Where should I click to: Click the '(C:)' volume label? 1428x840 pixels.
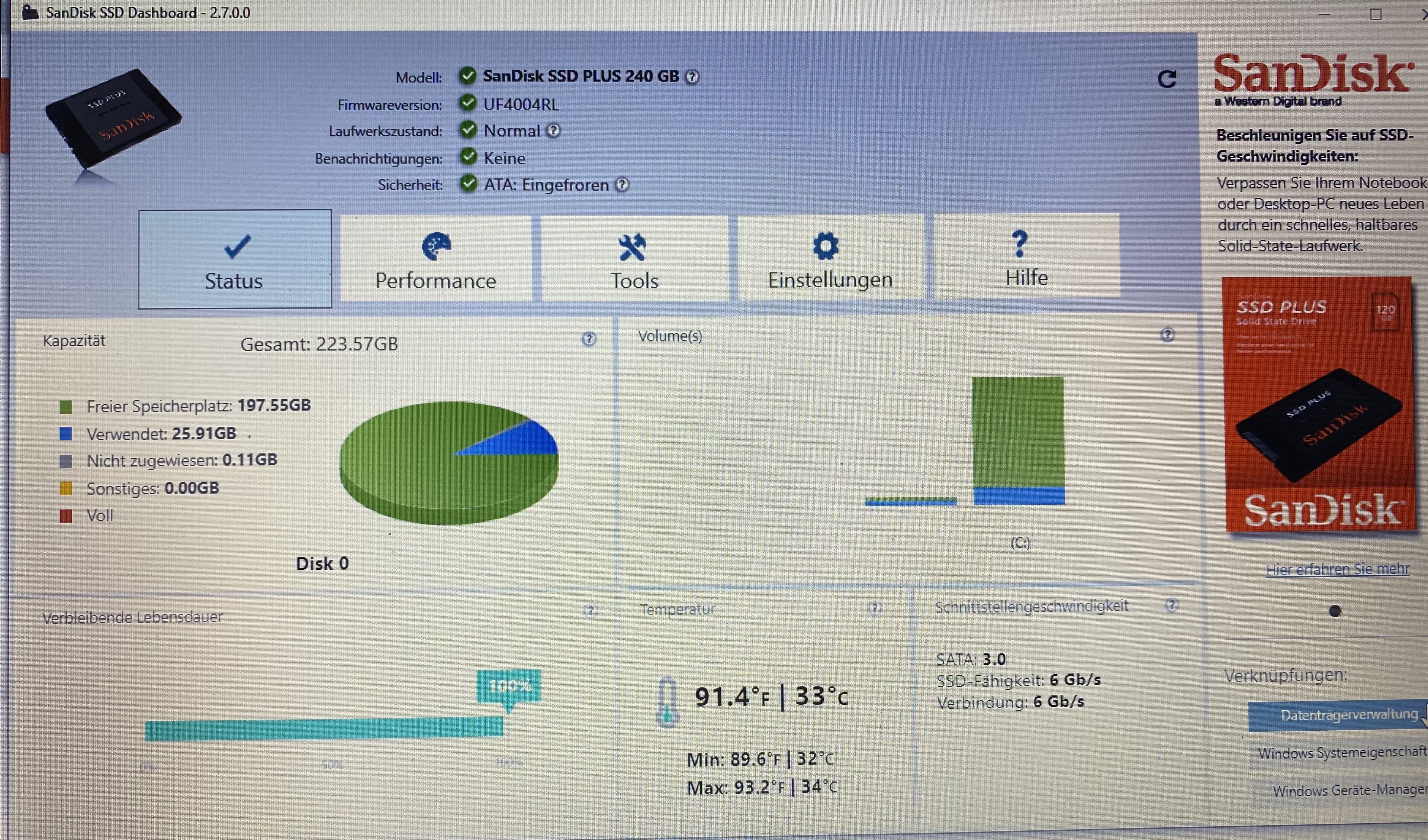click(1020, 543)
